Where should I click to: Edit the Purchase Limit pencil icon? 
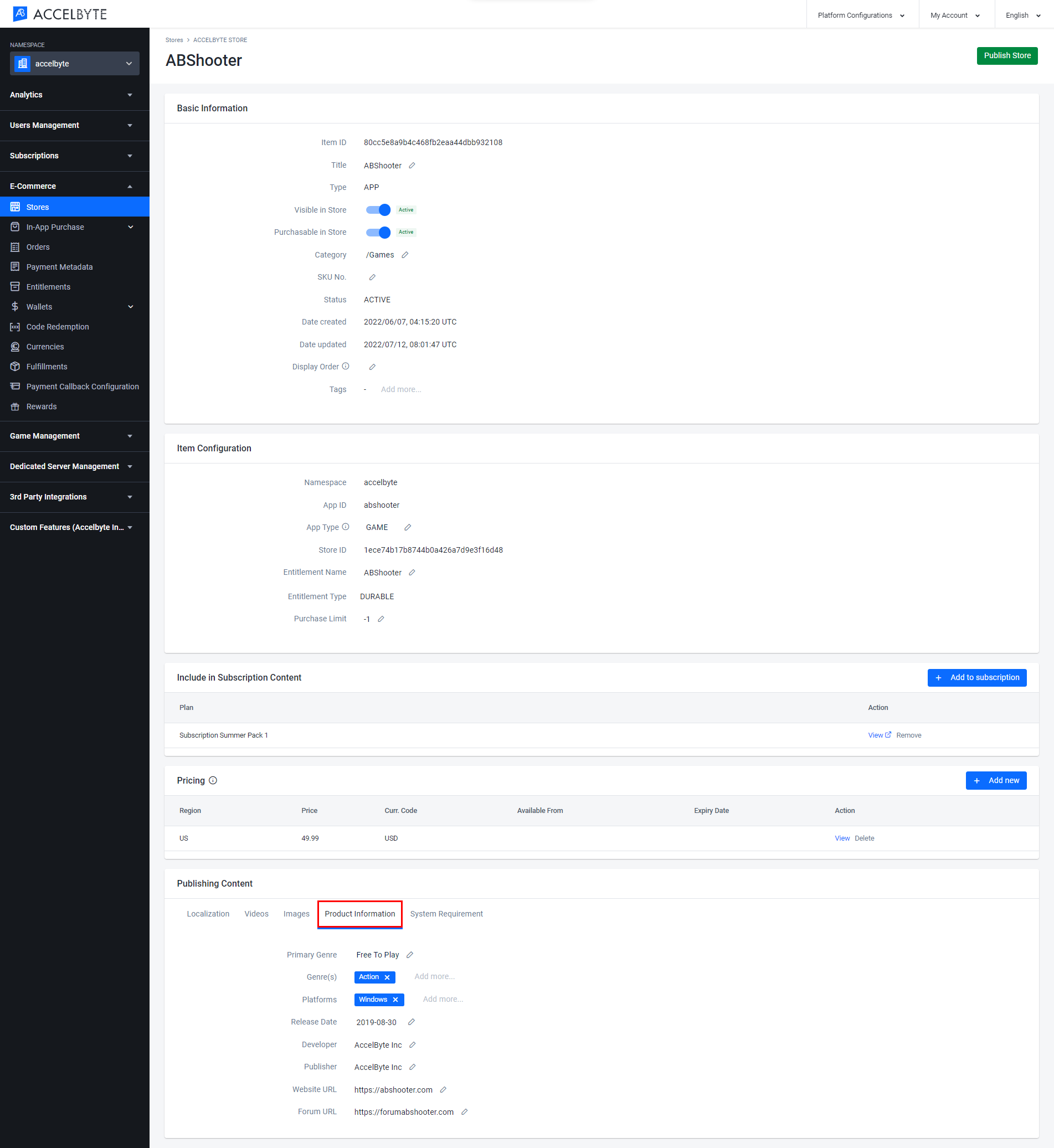click(x=381, y=619)
